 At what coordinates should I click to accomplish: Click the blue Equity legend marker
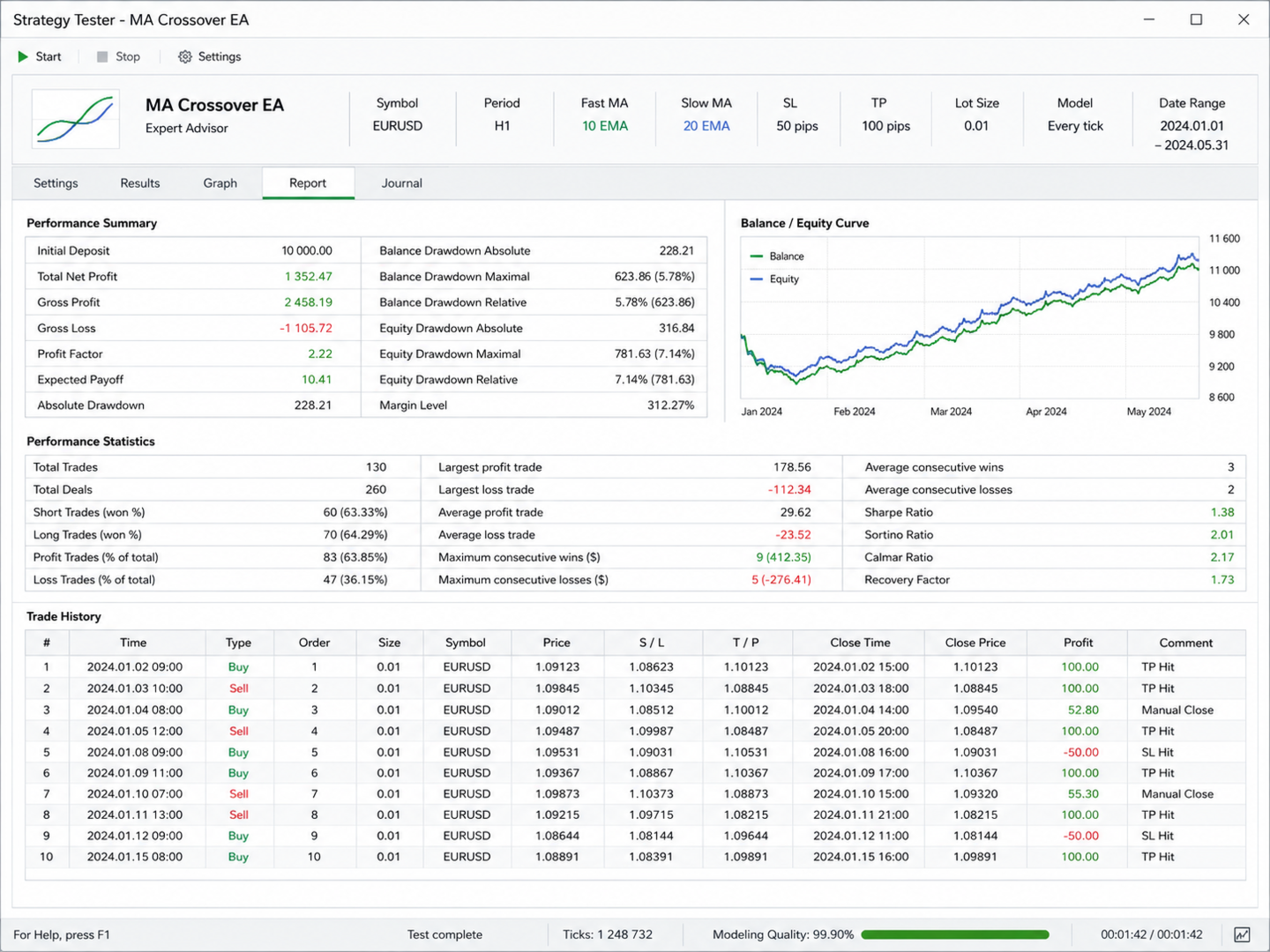tap(756, 279)
